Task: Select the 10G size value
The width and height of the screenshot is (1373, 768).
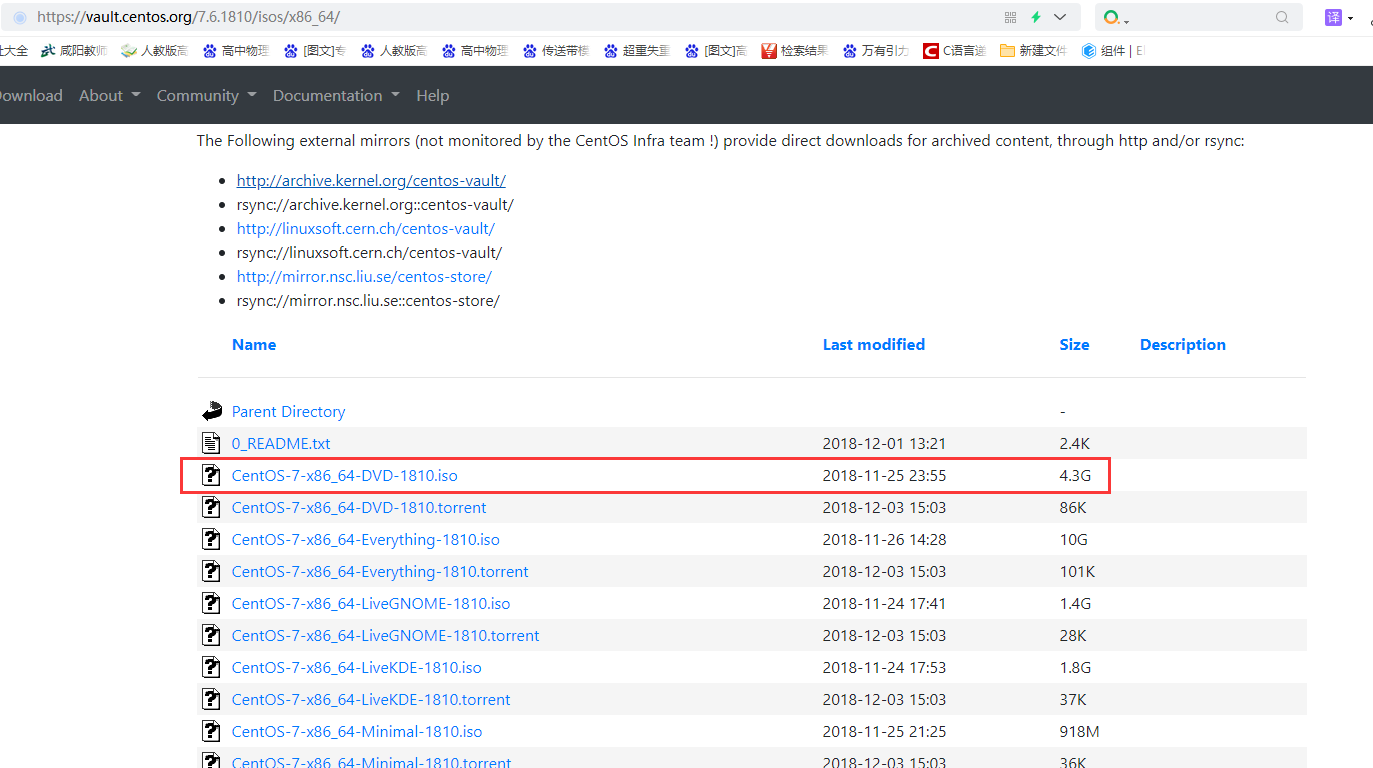Action: pyautogui.click(x=1074, y=540)
